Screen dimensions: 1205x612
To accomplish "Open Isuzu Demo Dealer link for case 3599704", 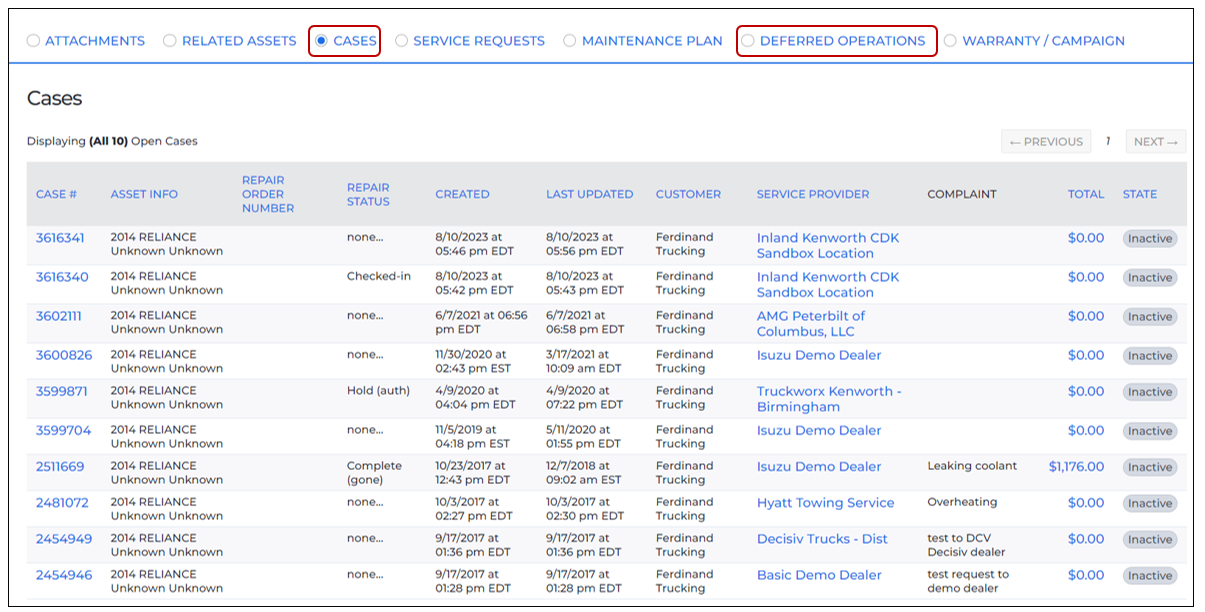I will 819,430.
